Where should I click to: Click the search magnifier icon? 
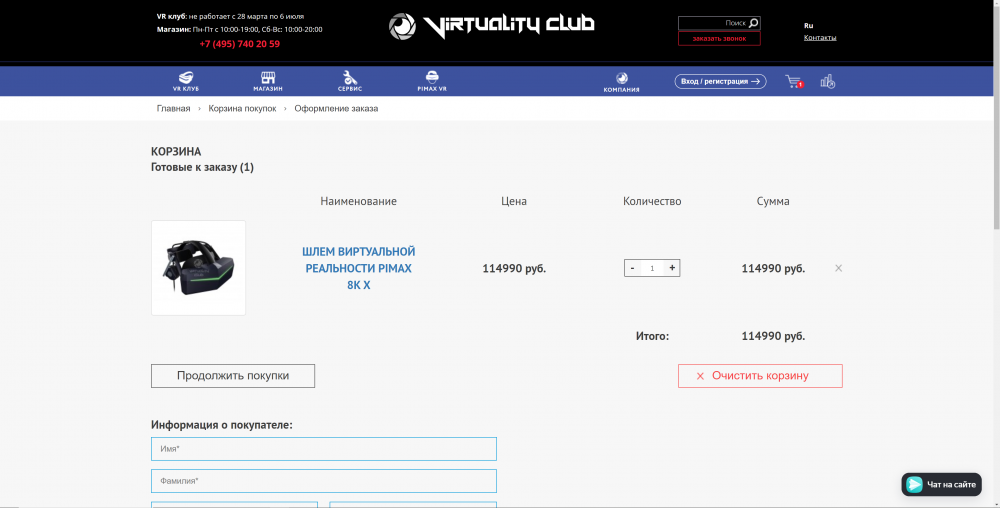[753, 23]
